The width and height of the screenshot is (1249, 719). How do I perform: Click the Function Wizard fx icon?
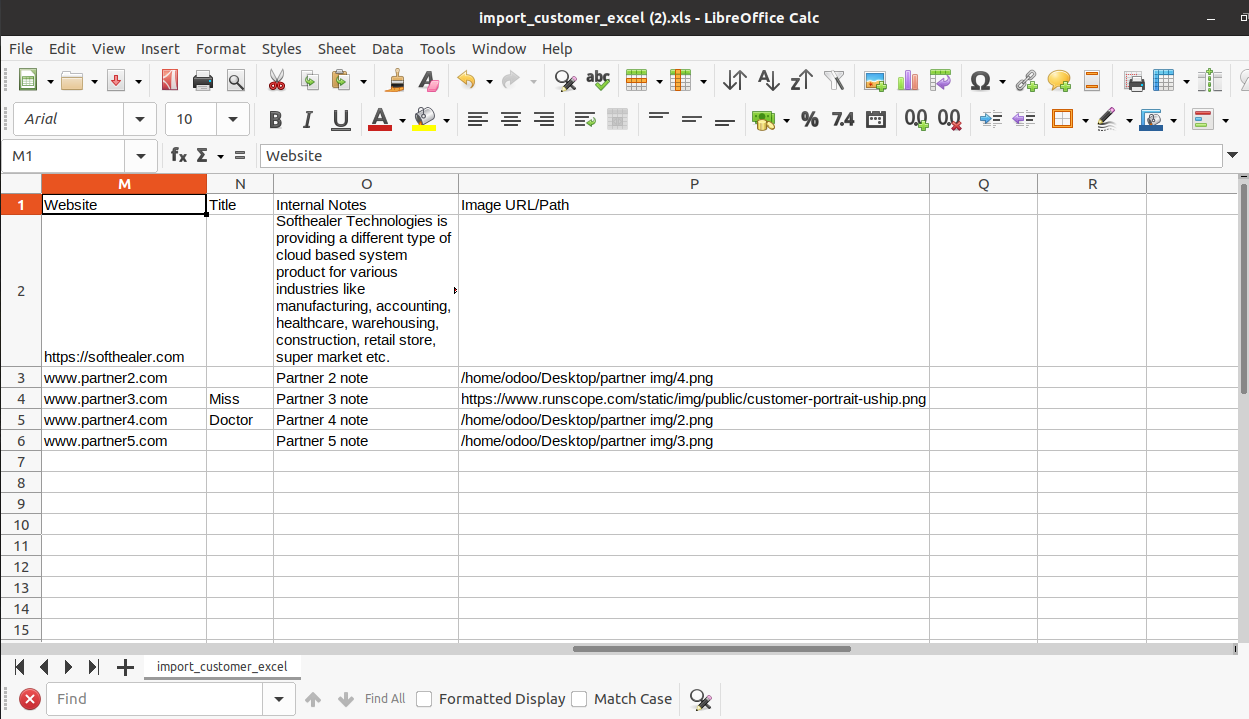tap(179, 155)
